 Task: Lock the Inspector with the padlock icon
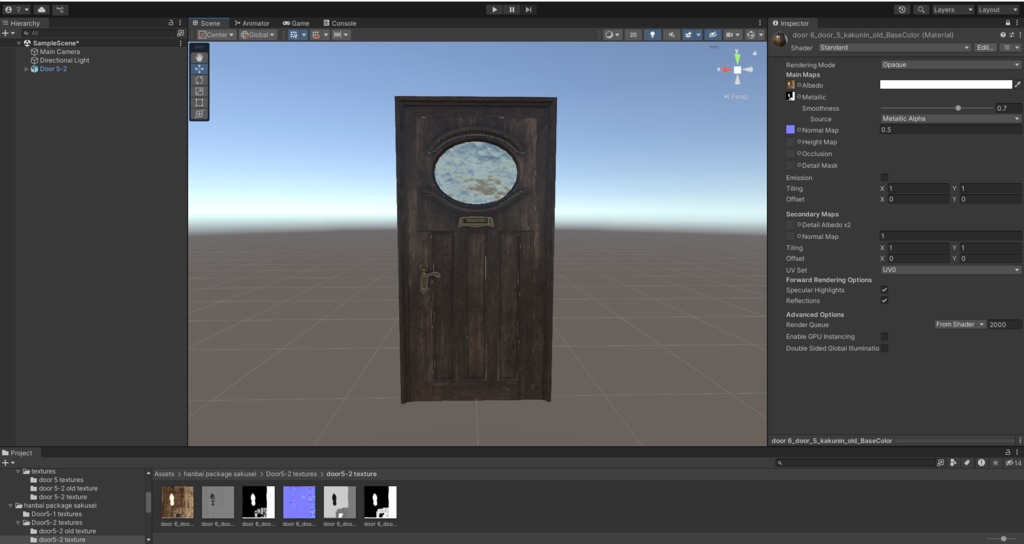[1008, 23]
